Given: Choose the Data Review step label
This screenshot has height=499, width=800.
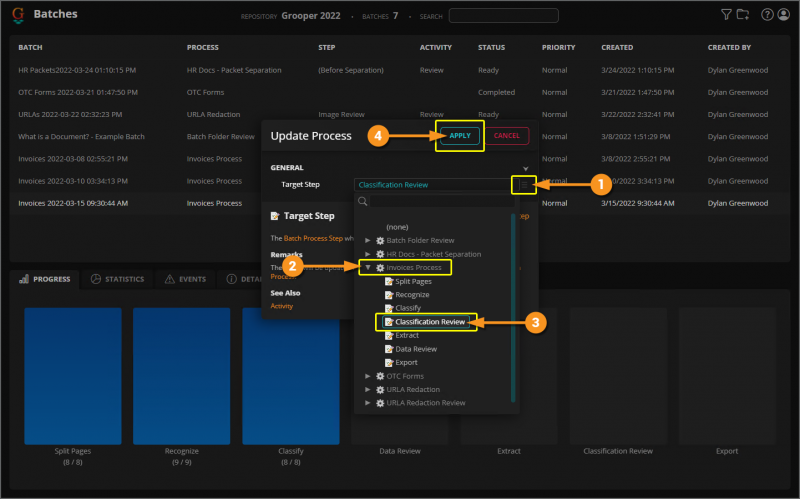Looking at the screenshot, I should (x=416, y=349).
